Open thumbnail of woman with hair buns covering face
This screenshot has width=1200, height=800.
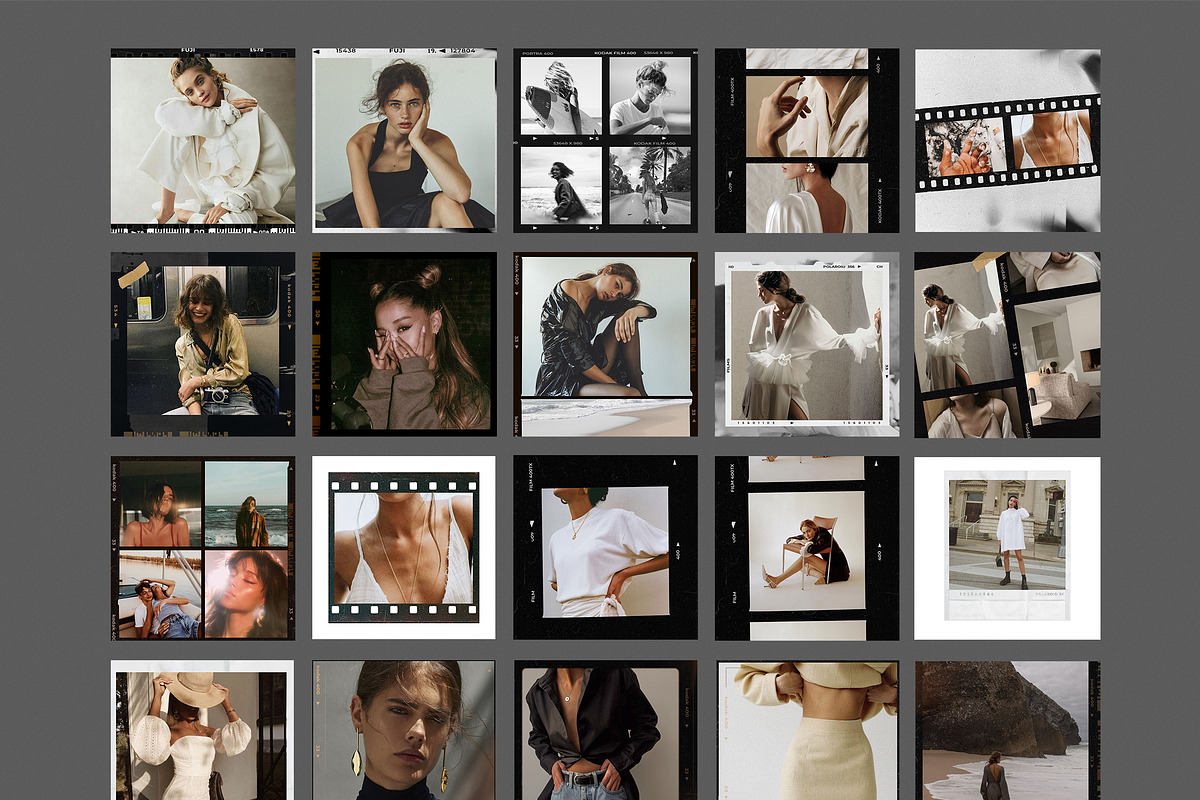(x=404, y=344)
